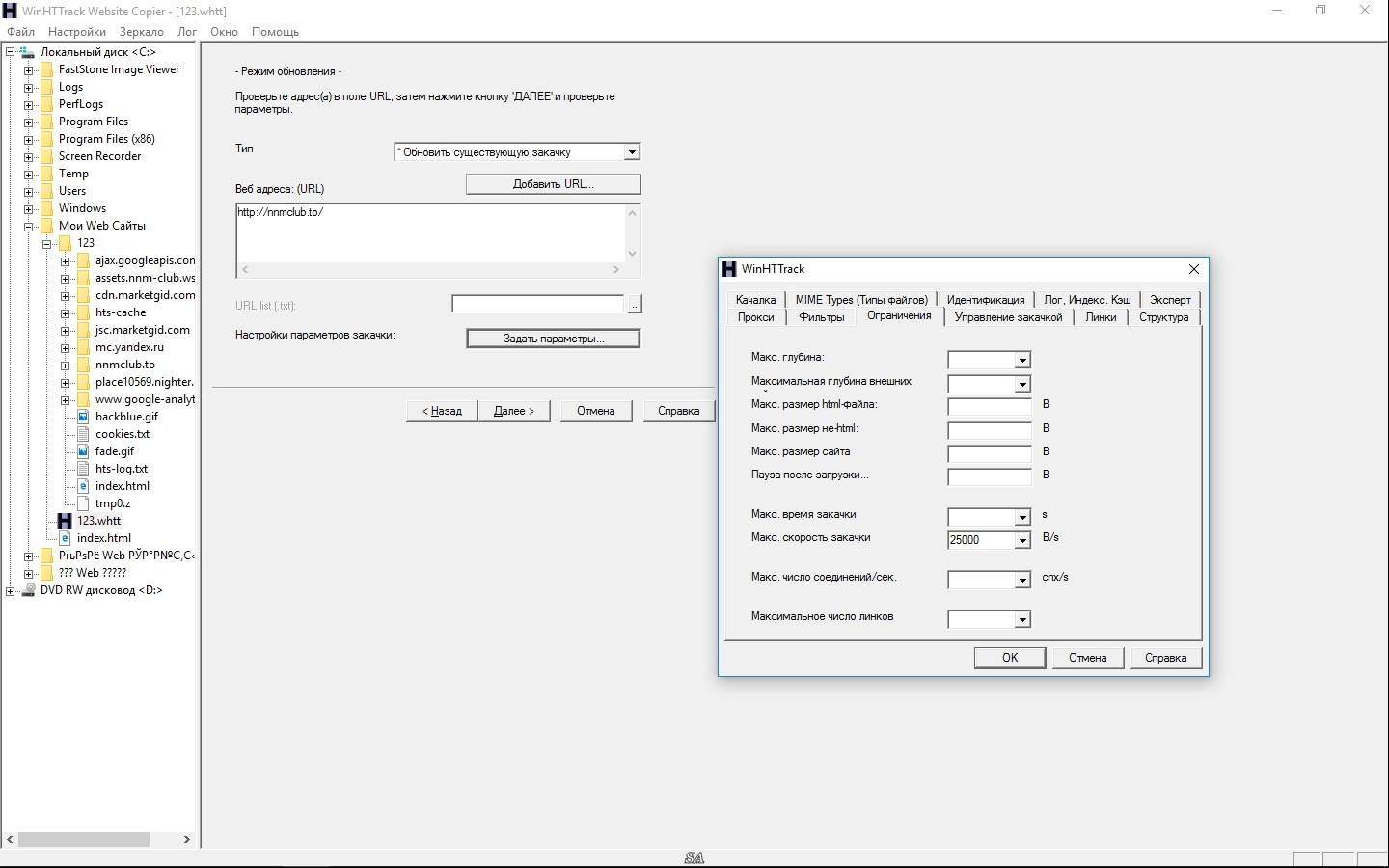Collapse the Мои Web Сайты tree node
This screenshot has width=1389, height=868.
tap(29, 227)
